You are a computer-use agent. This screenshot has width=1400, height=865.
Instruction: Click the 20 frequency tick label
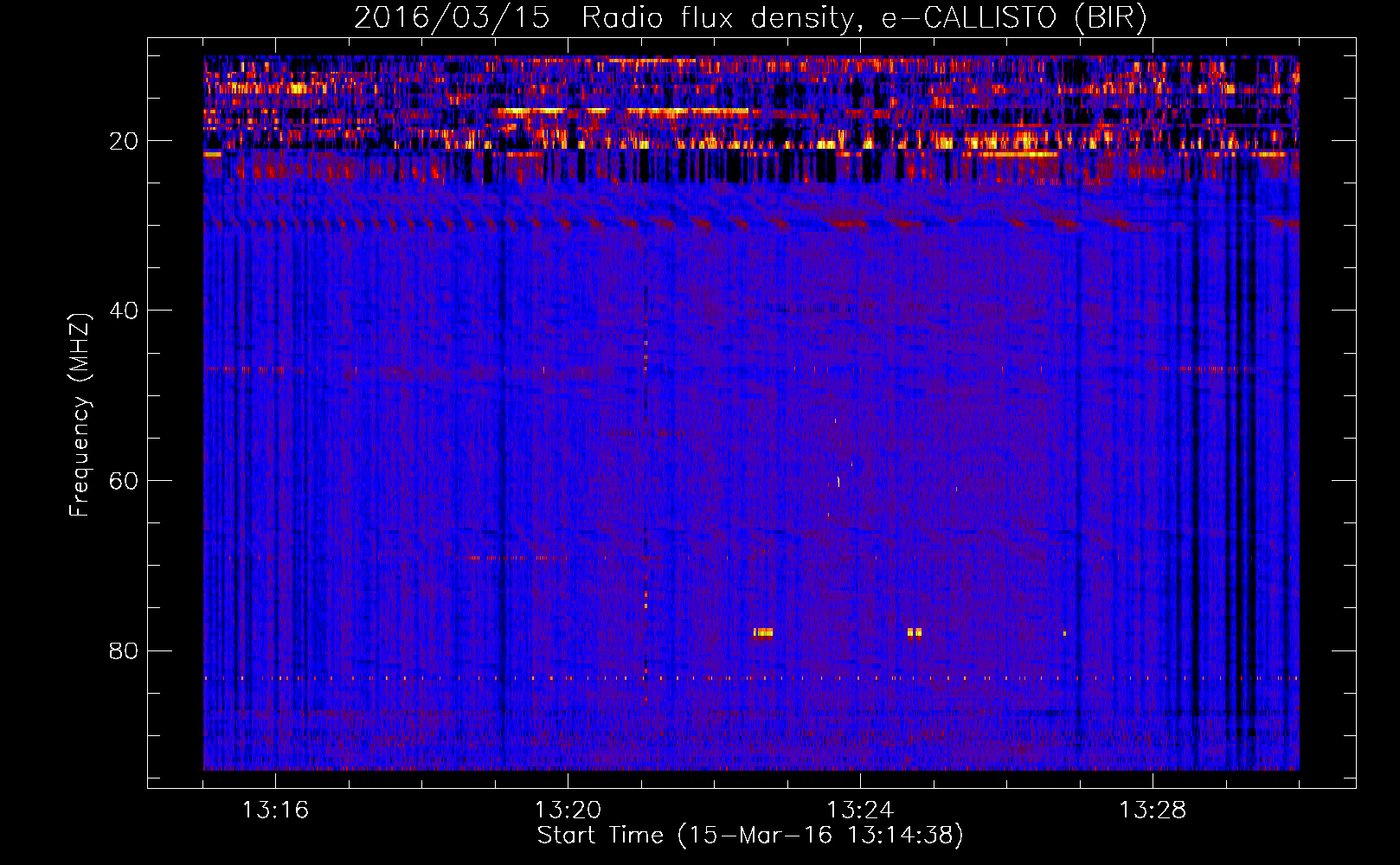tap(124, 141)
